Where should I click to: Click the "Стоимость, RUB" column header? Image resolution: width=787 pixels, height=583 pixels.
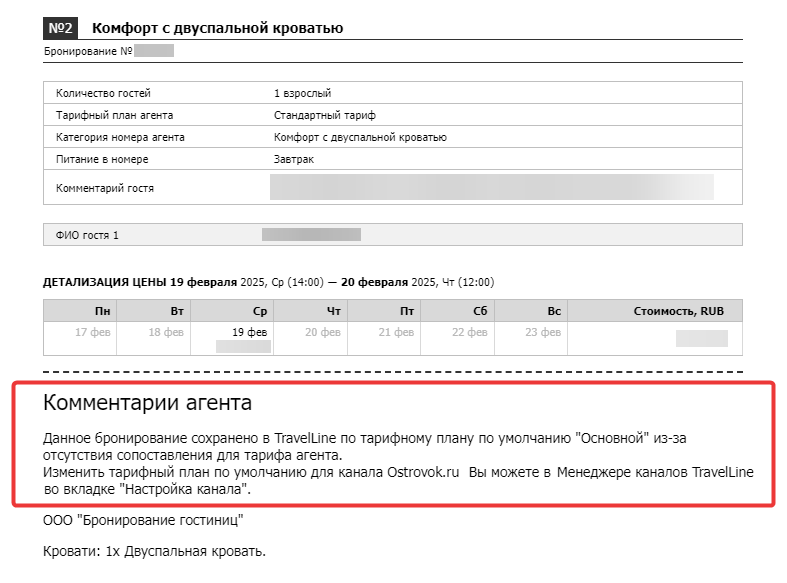click(679, 311)
